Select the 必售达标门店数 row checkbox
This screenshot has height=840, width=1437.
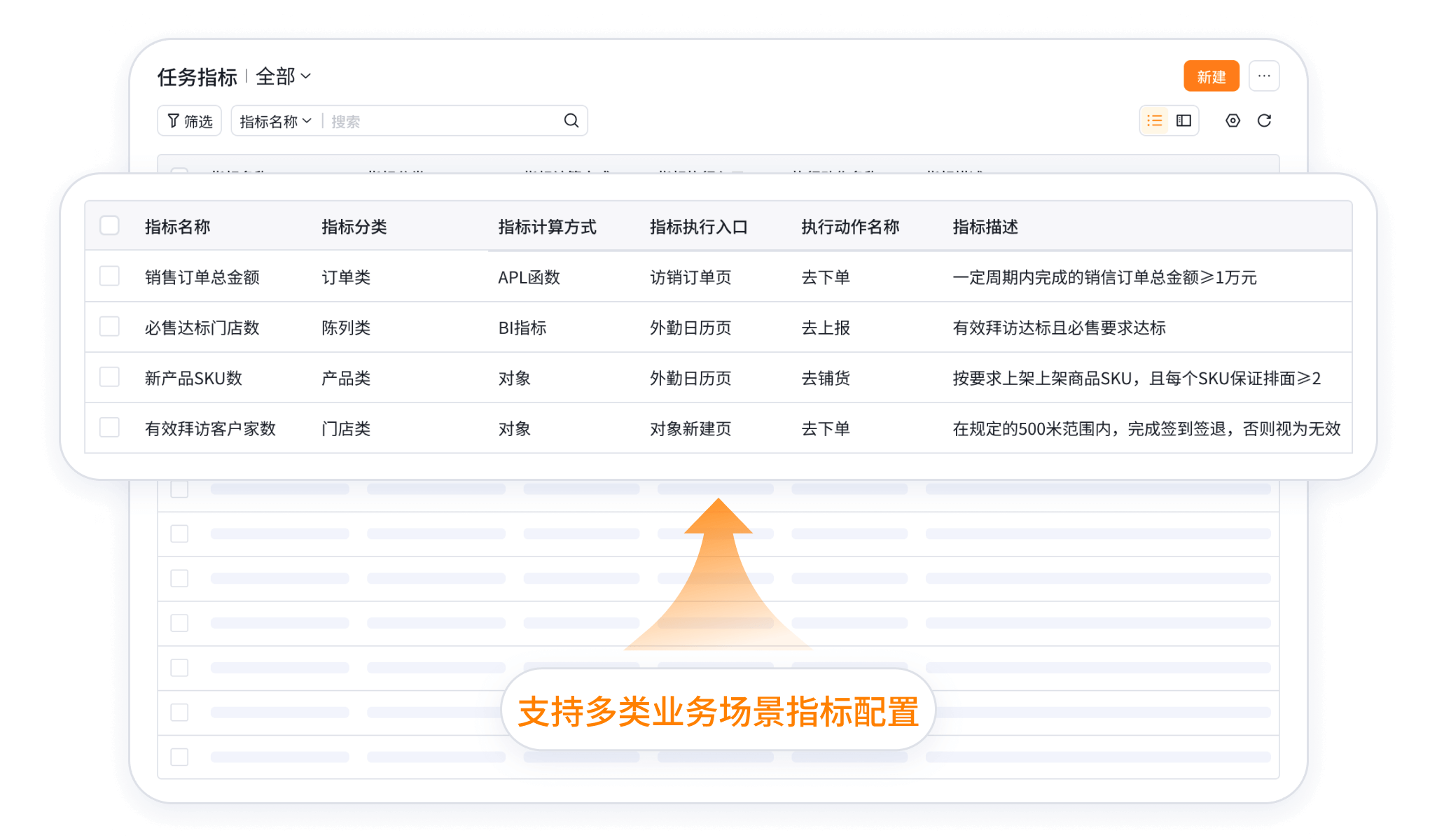[x=109, y=327]
